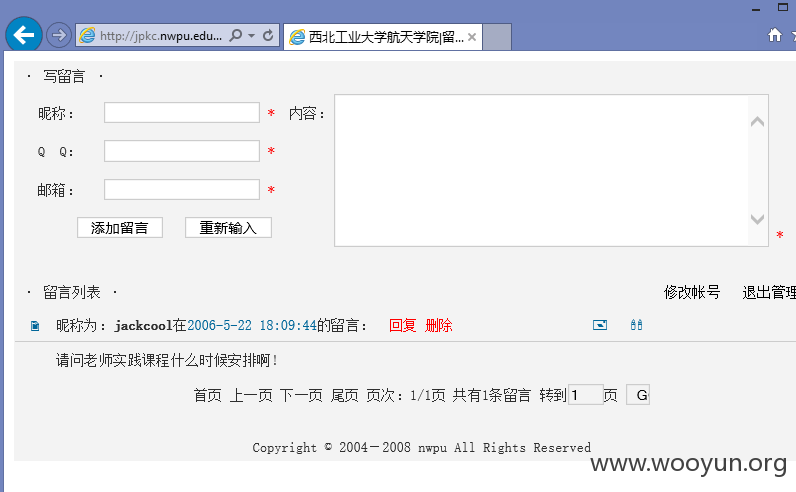796x492 pixels.
Task: Click the username jackcool
Action: [144, 325]
